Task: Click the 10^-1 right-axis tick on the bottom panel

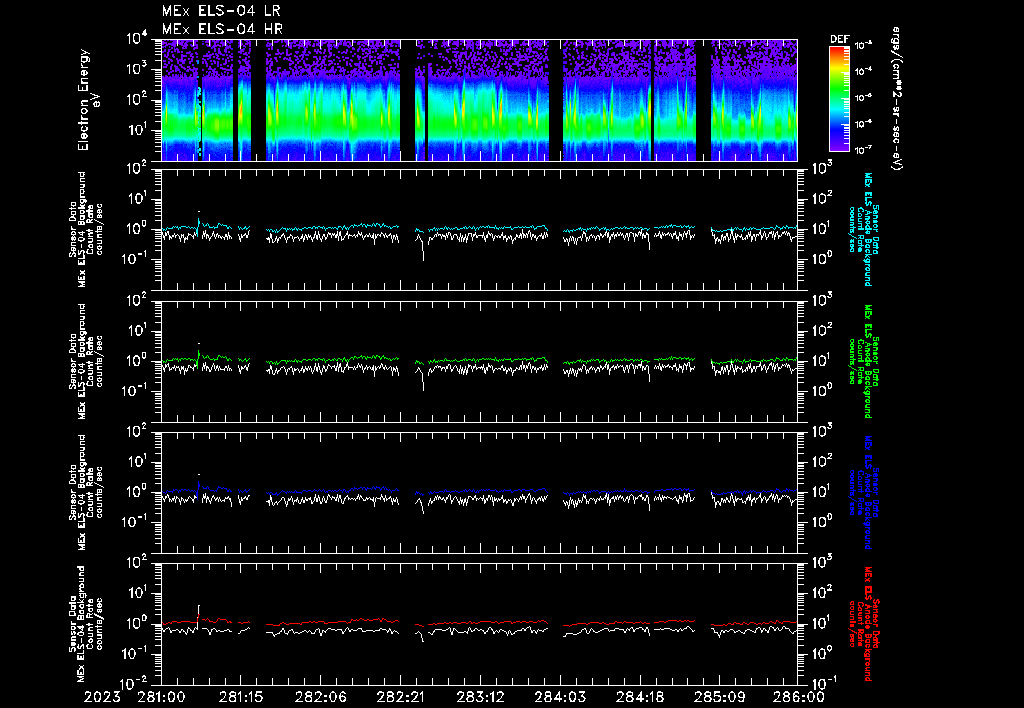Action: pos(824,683)
